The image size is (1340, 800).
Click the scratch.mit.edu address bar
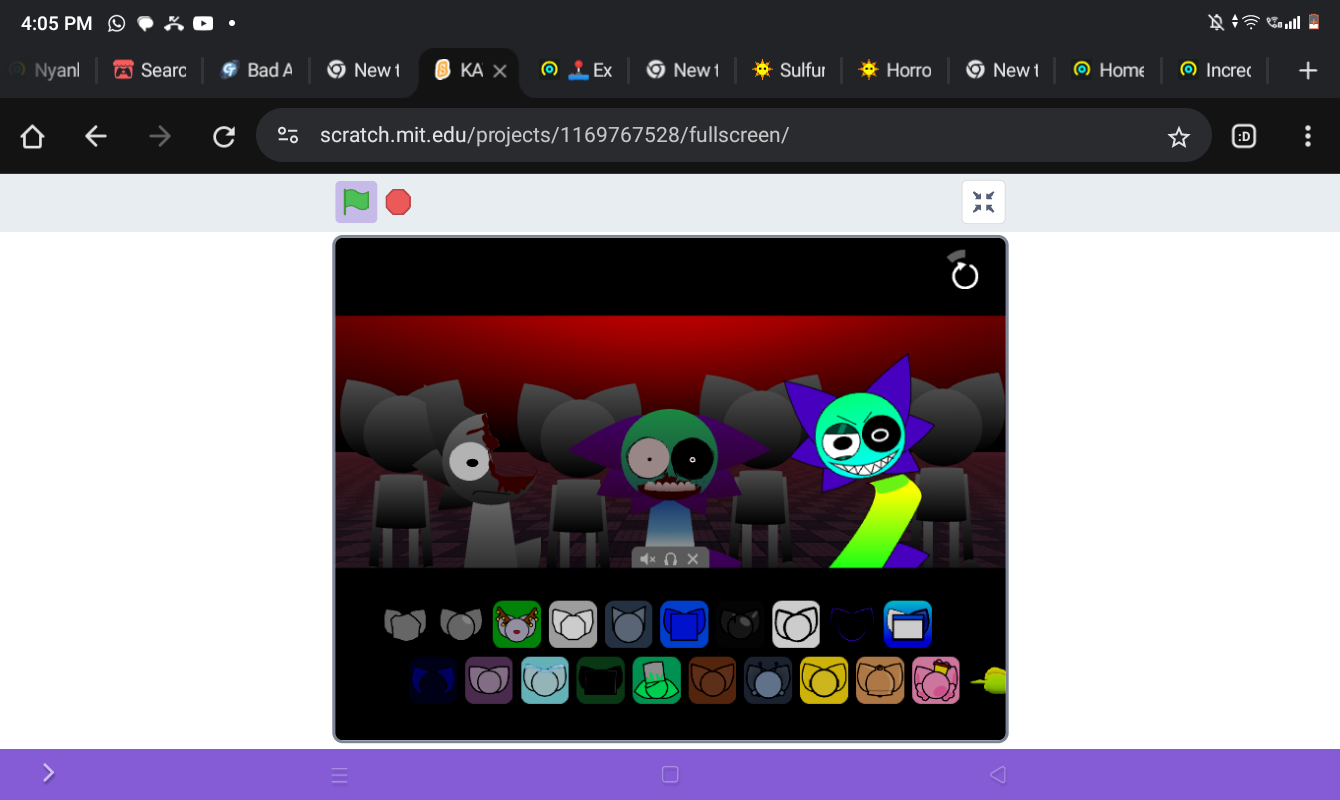(x=734, y=135)
